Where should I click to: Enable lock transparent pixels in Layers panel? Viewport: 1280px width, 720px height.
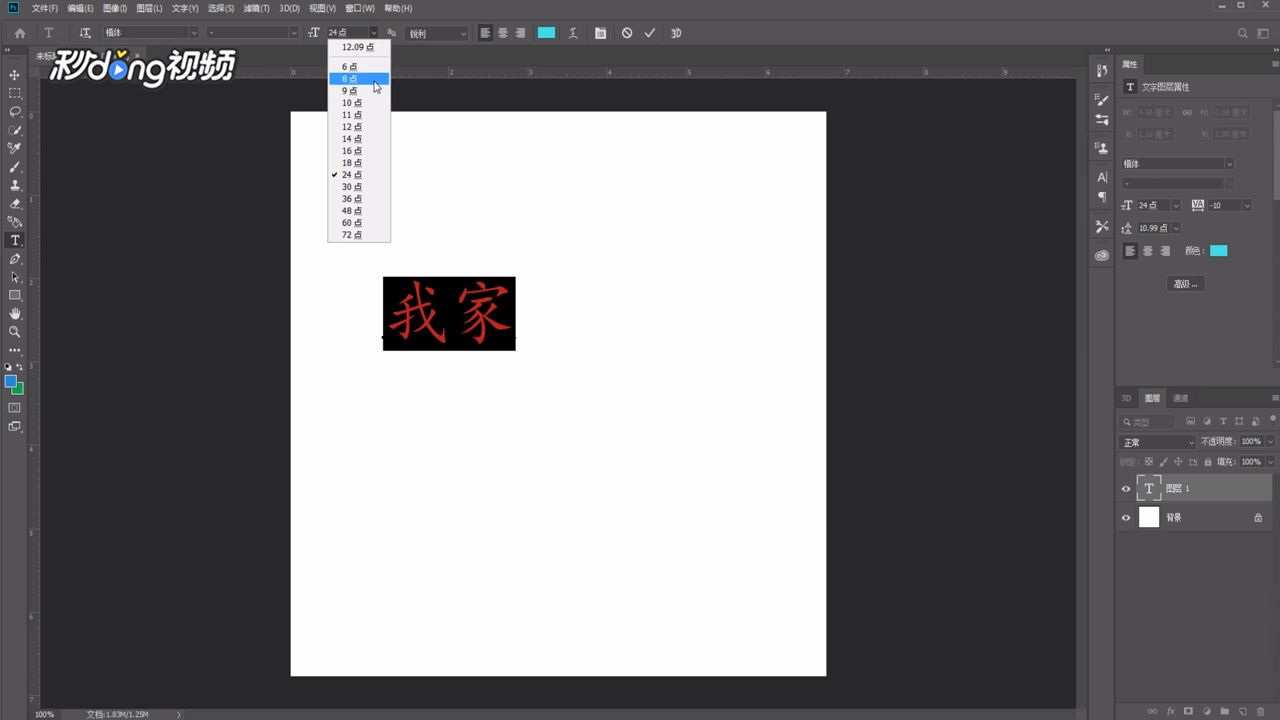coord(1148,461)
